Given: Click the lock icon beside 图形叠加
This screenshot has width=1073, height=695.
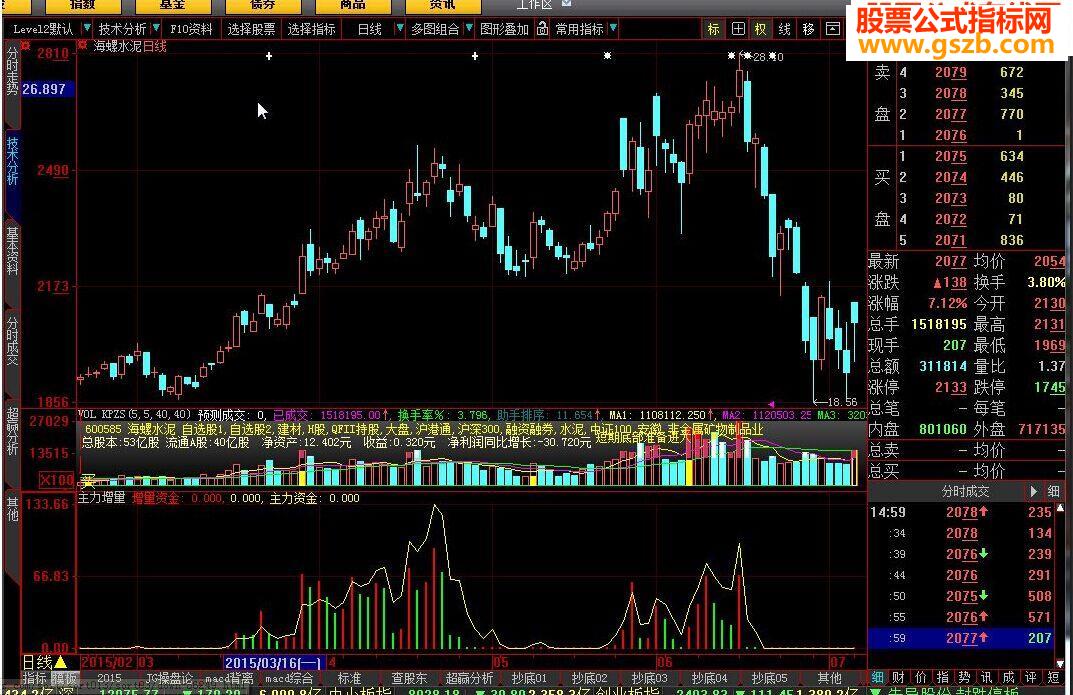Looking at the screenshot, I should [542, 29].
